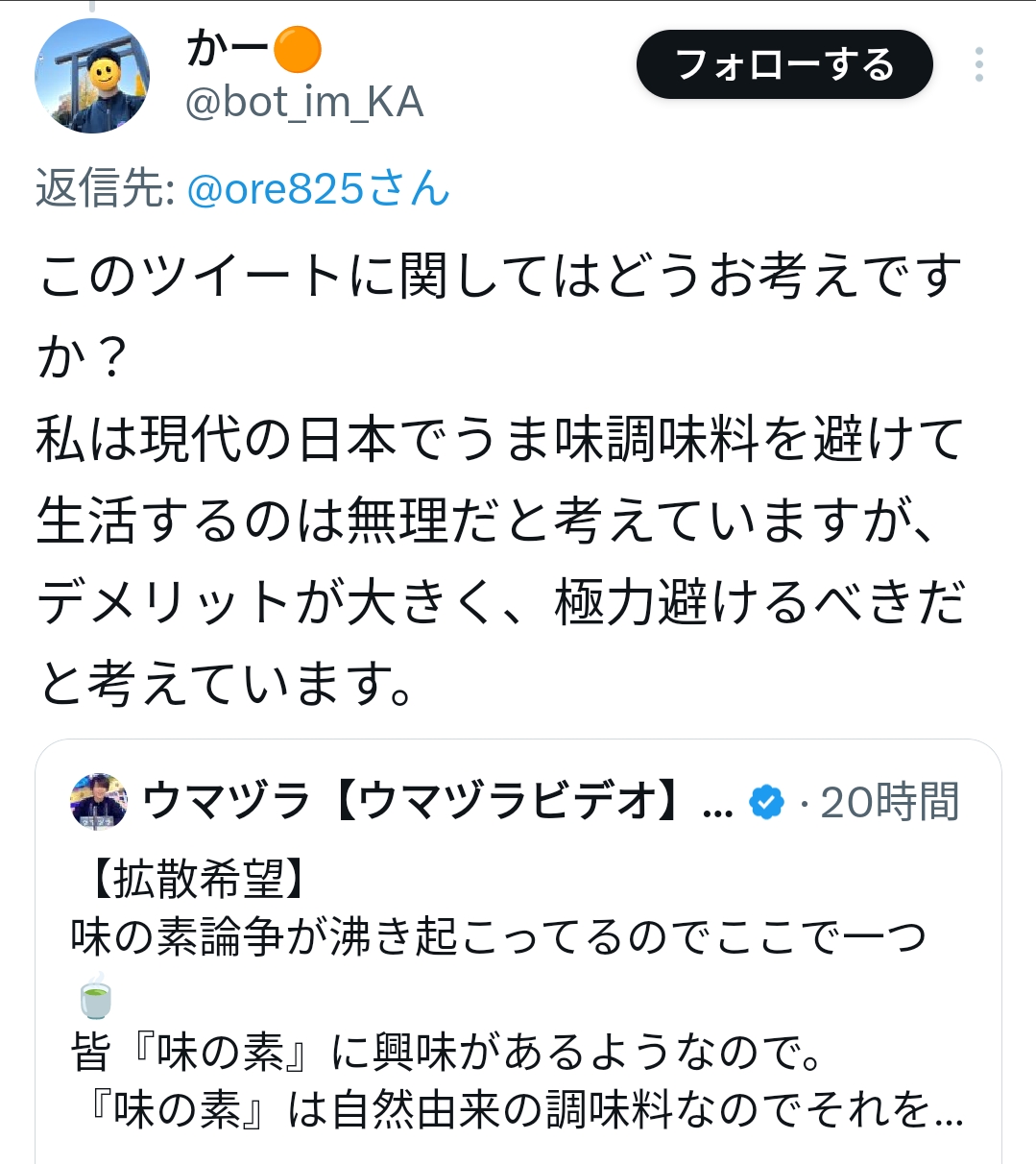Image resolution: width=1036 pixels, height=1164 pixels.
Task: Open the ウマヅラ【ウマヅラビデオ】 author name
Action: coord(422,802)
